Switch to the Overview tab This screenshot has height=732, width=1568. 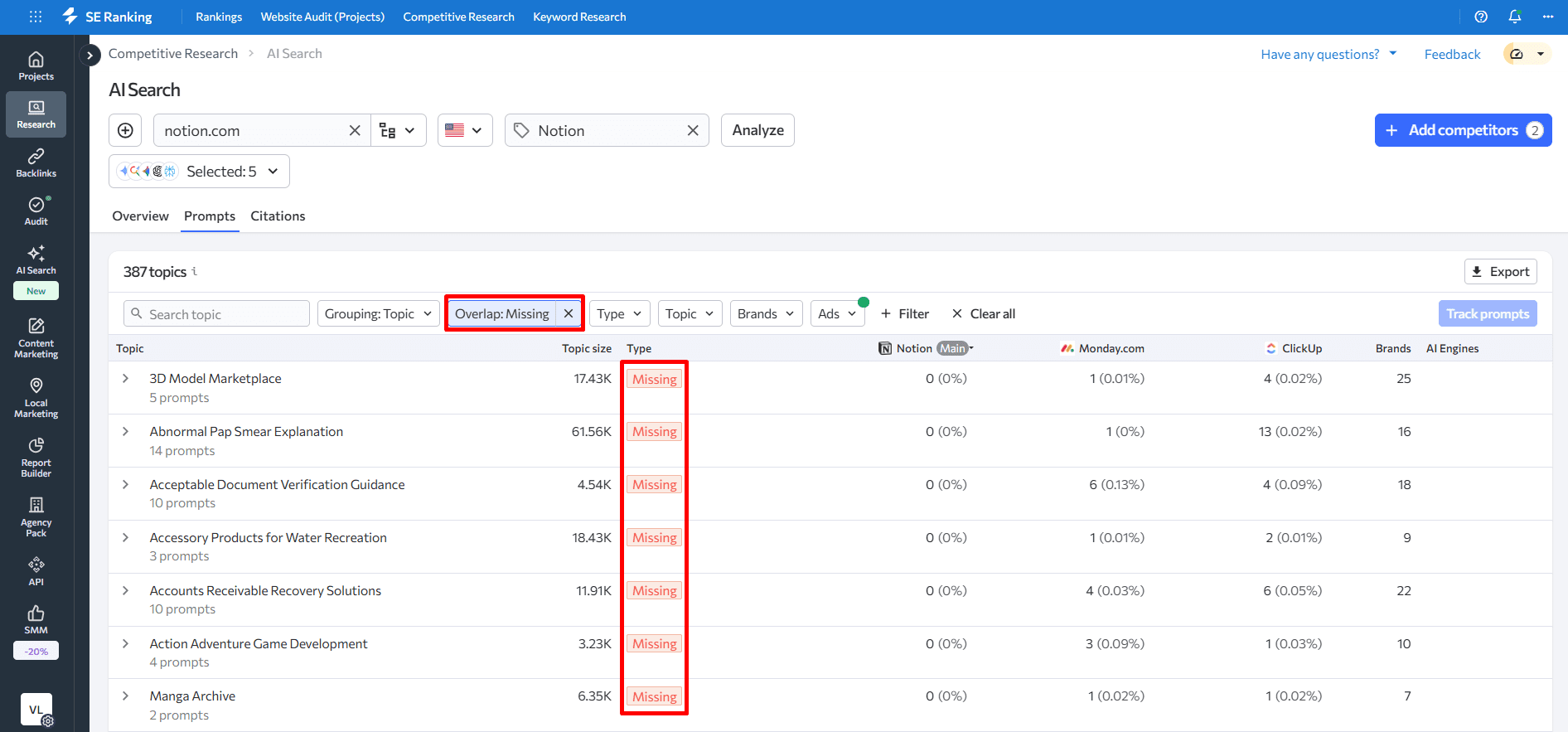[140, 216]
